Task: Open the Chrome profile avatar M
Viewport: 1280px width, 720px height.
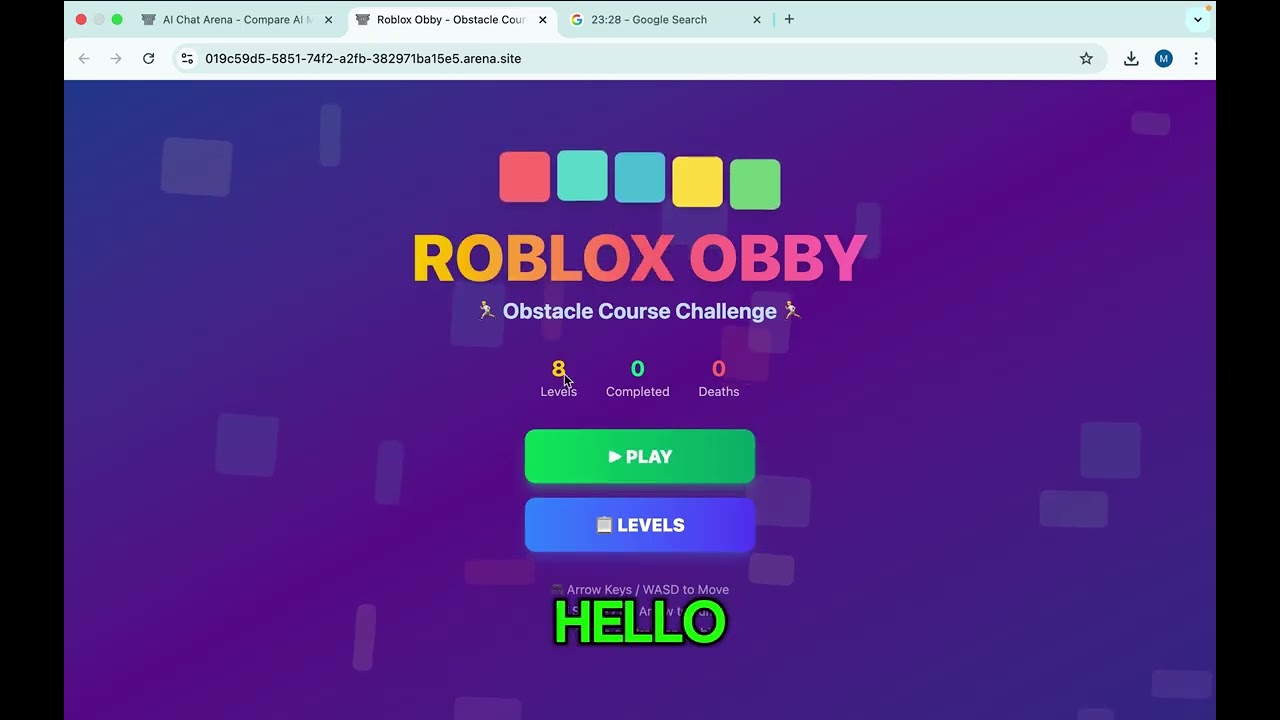Action: [x=1163, y=59]
